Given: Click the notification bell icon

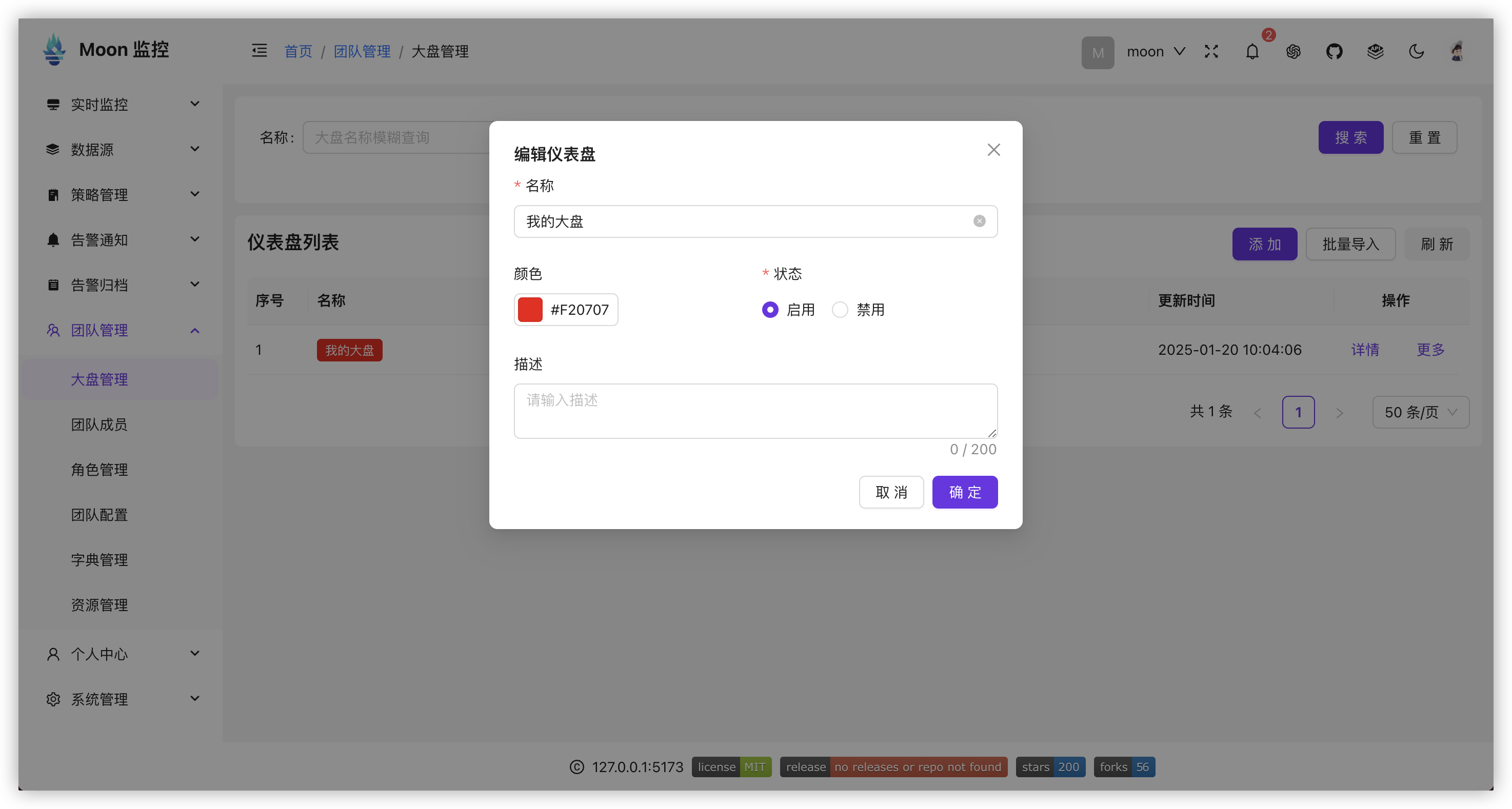Looking at the screenshot, I should click(1253, 51).
